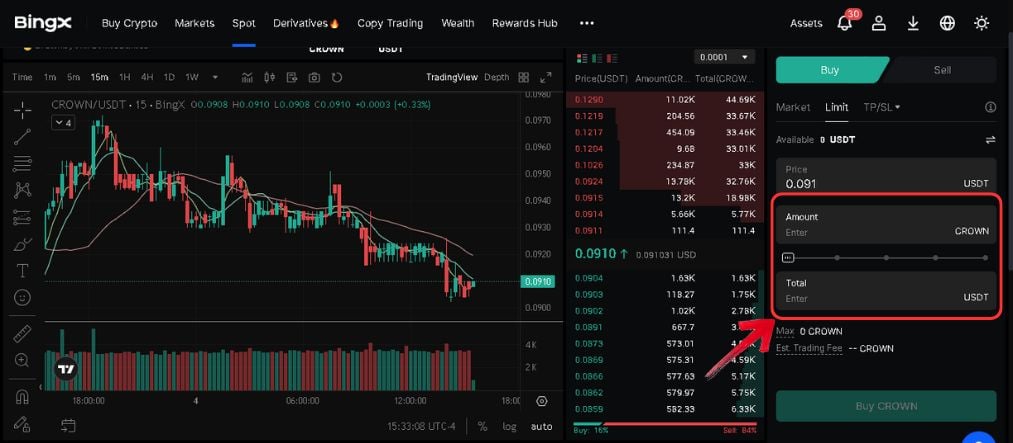
Task: Open the chart indicators icon
Action: click(247, 77)
